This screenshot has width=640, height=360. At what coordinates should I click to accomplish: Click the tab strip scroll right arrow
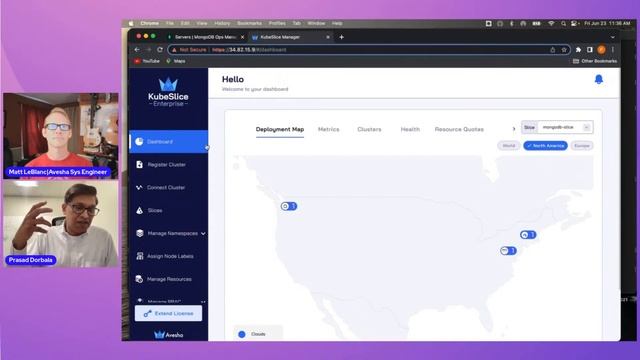pos(514,129)
